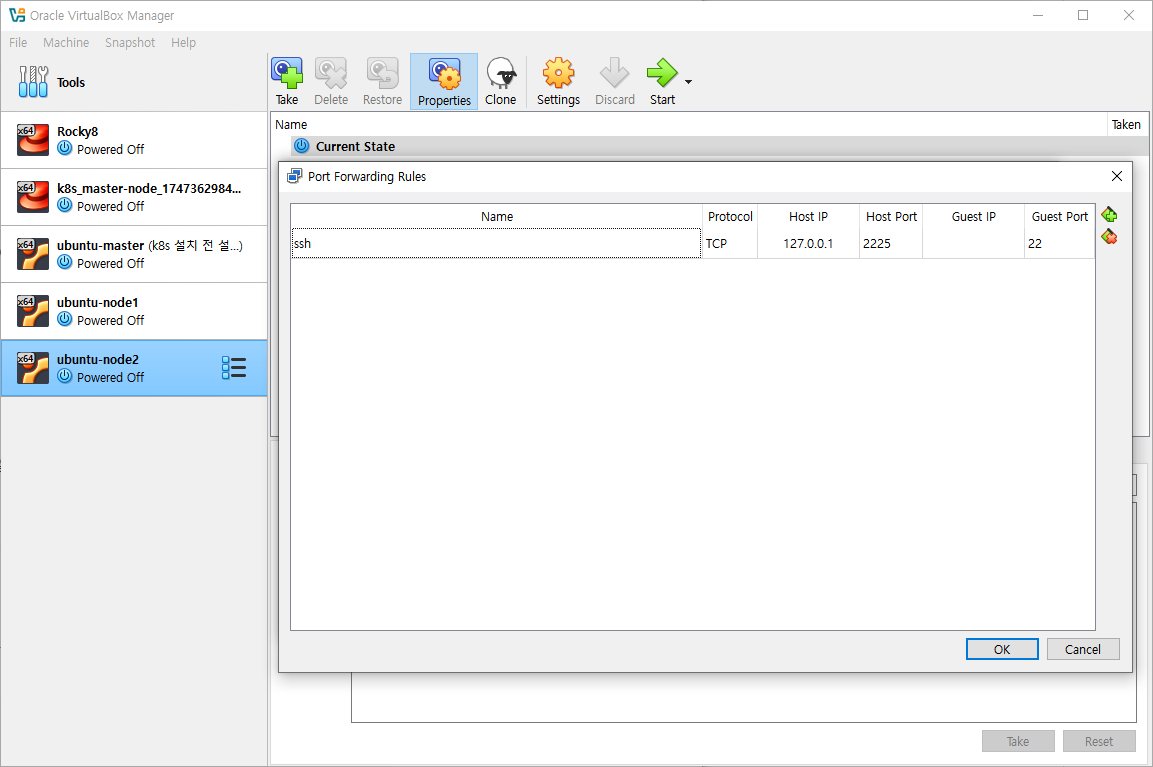Click the Taken column header in snapshot list
The height and width of the screenshot is (767, 1153).
(1126, 124)
